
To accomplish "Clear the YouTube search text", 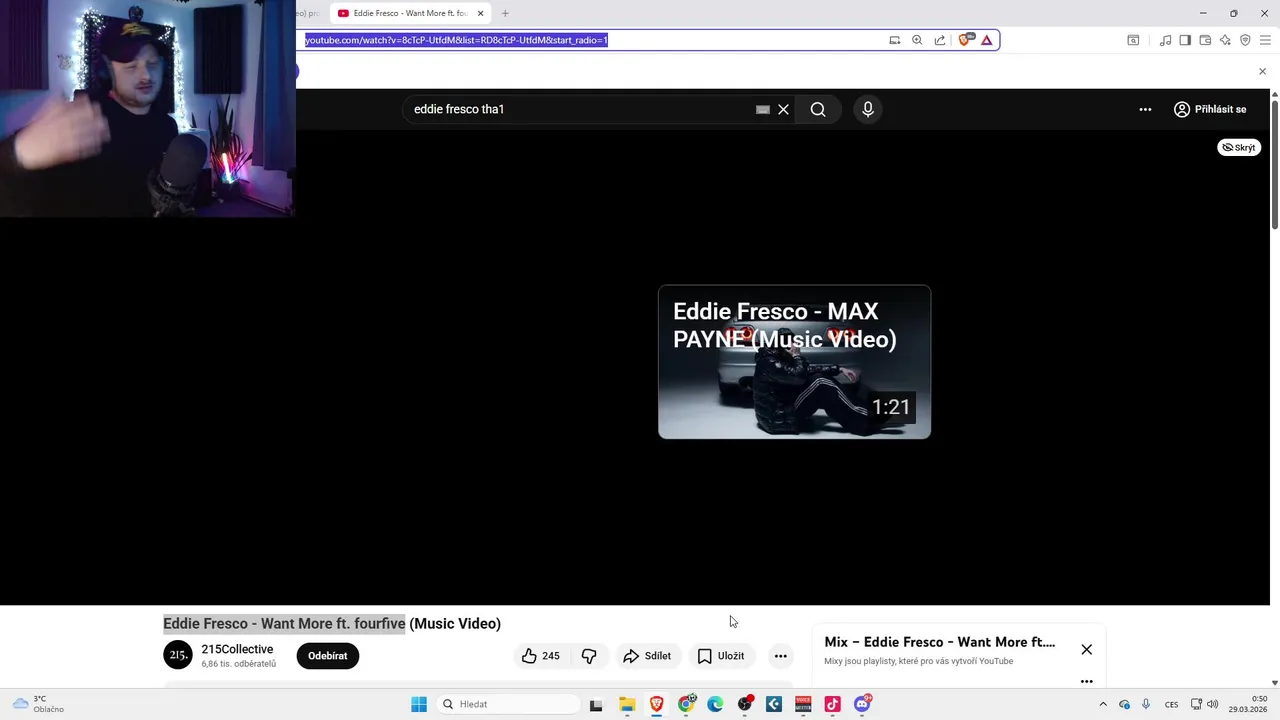I will (x=784, y=109).
